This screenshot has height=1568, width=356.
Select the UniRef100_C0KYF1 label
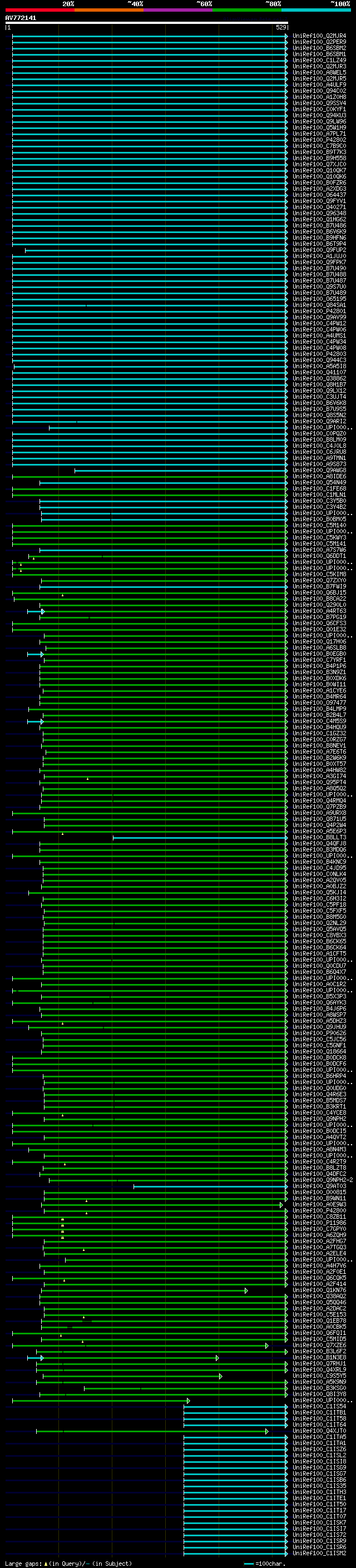pos(319,110)
